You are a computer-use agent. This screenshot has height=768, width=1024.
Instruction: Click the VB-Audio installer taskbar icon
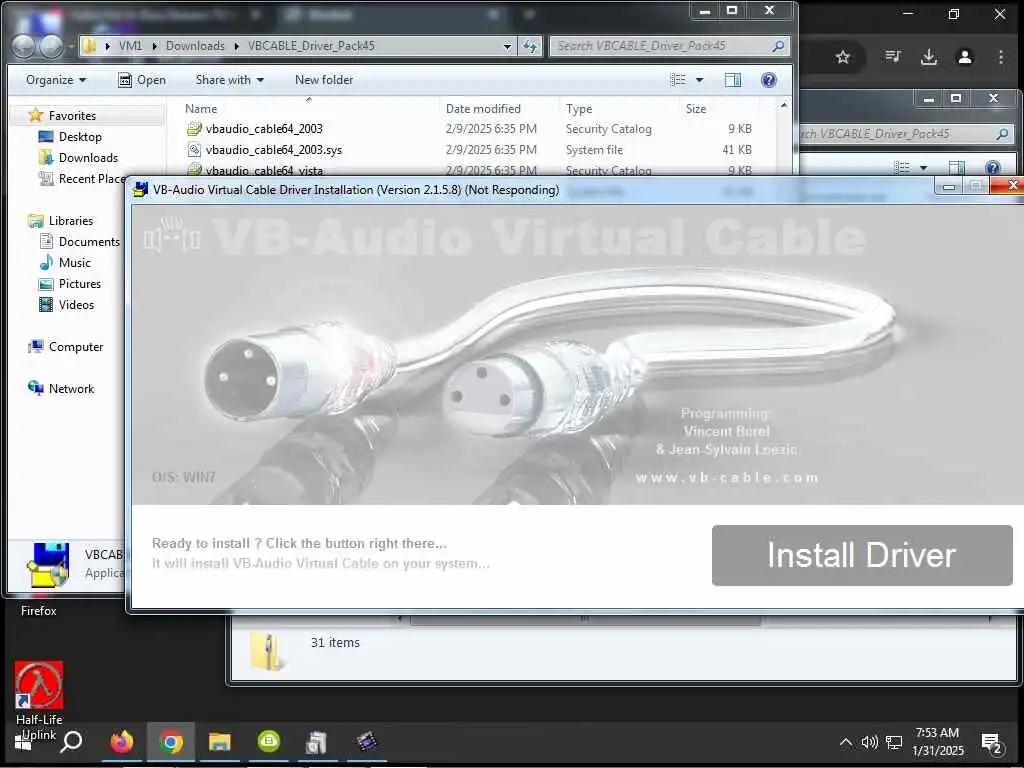point(317,742)
